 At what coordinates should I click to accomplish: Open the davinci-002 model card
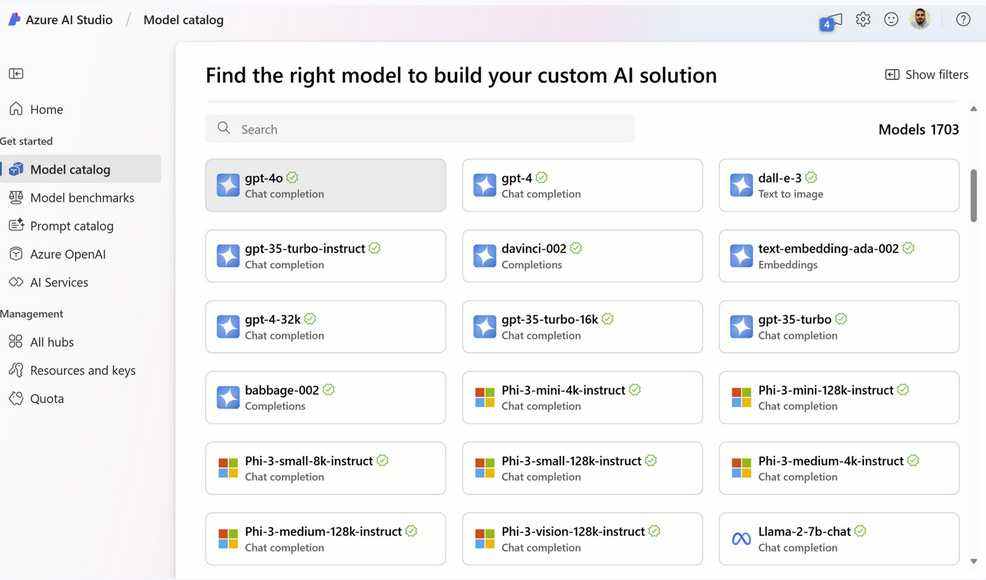coord(582,256)
